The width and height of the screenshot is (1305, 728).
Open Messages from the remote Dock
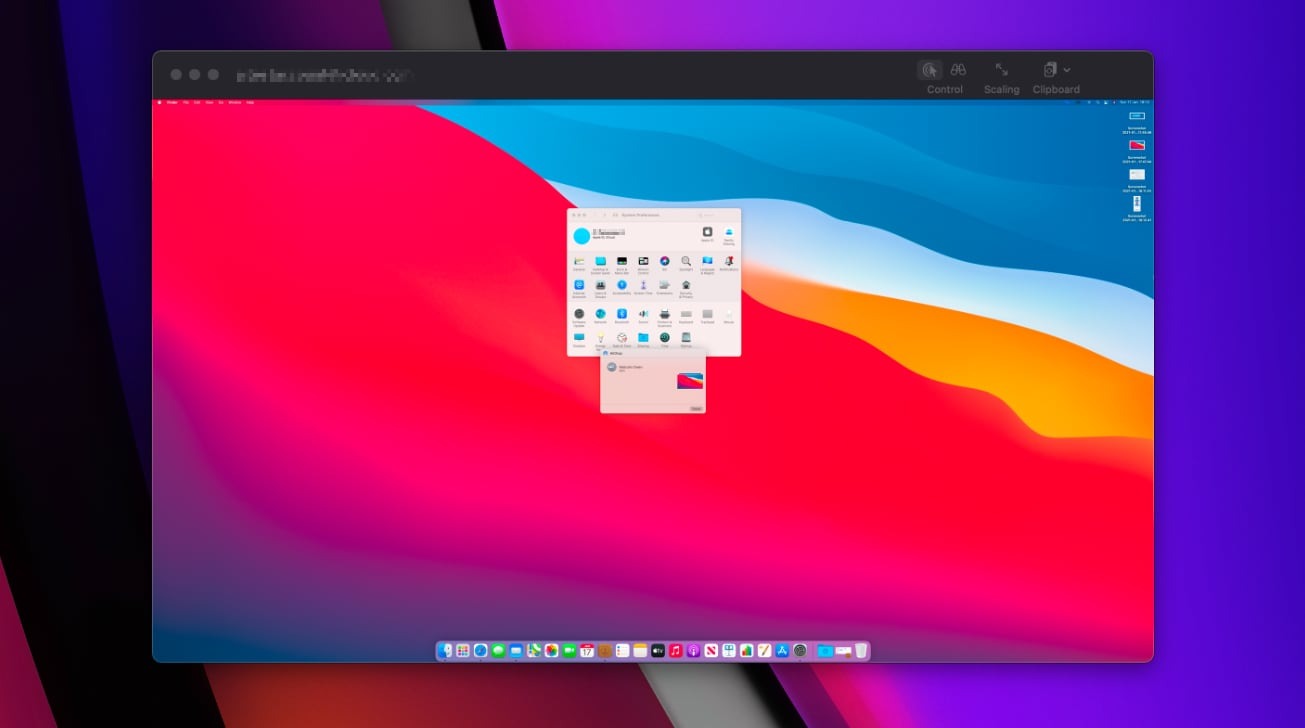click(498, 651)
